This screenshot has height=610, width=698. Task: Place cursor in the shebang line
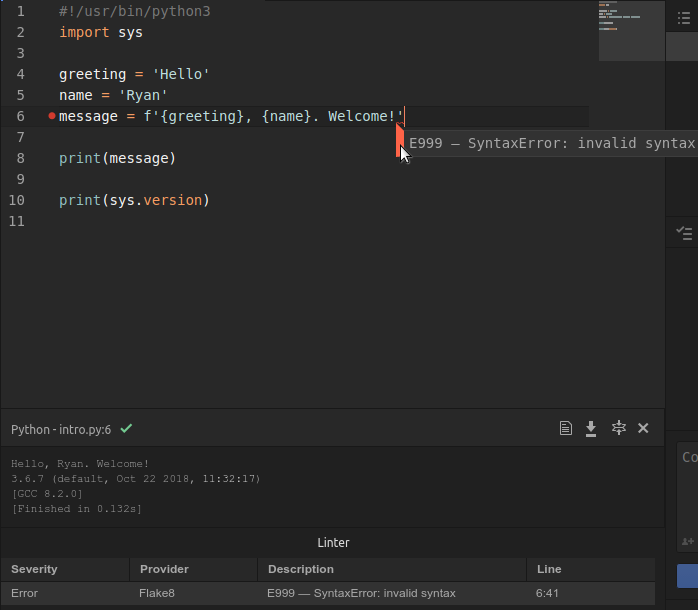point(134,12)
